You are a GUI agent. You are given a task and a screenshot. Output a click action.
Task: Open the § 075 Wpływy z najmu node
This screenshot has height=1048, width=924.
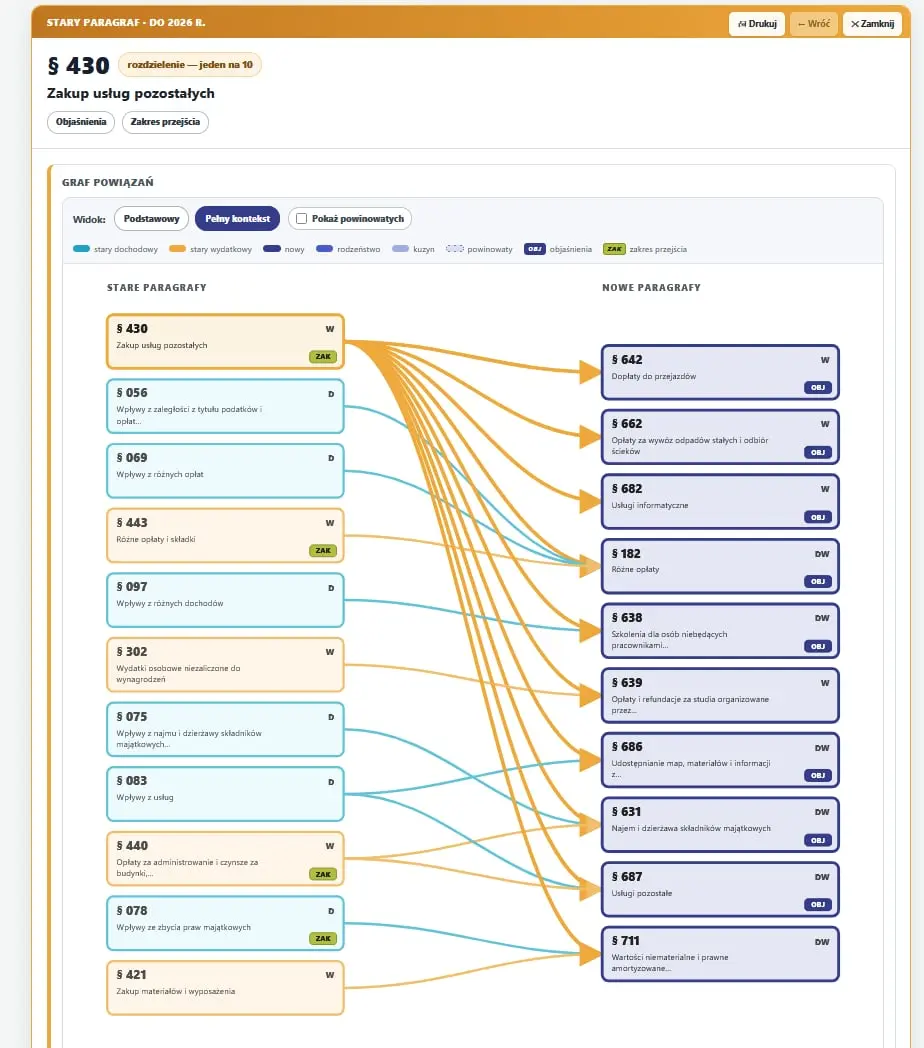point(225,729)
